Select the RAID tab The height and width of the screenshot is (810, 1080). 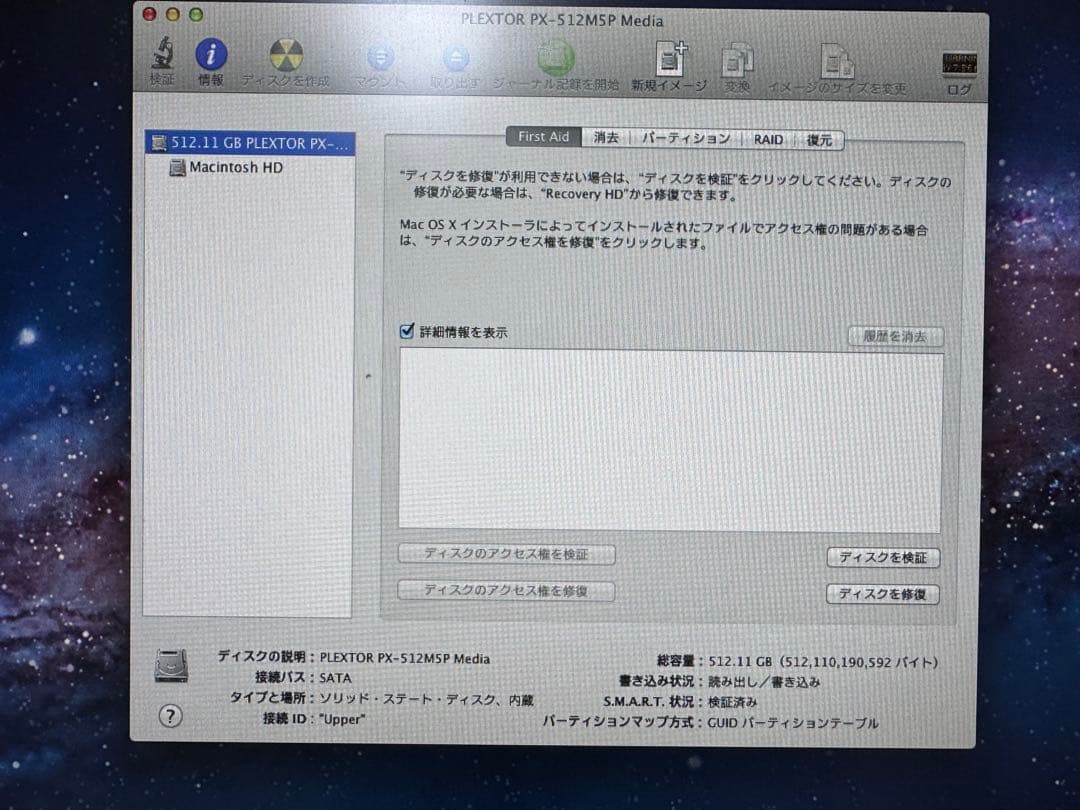click(767, 139)
